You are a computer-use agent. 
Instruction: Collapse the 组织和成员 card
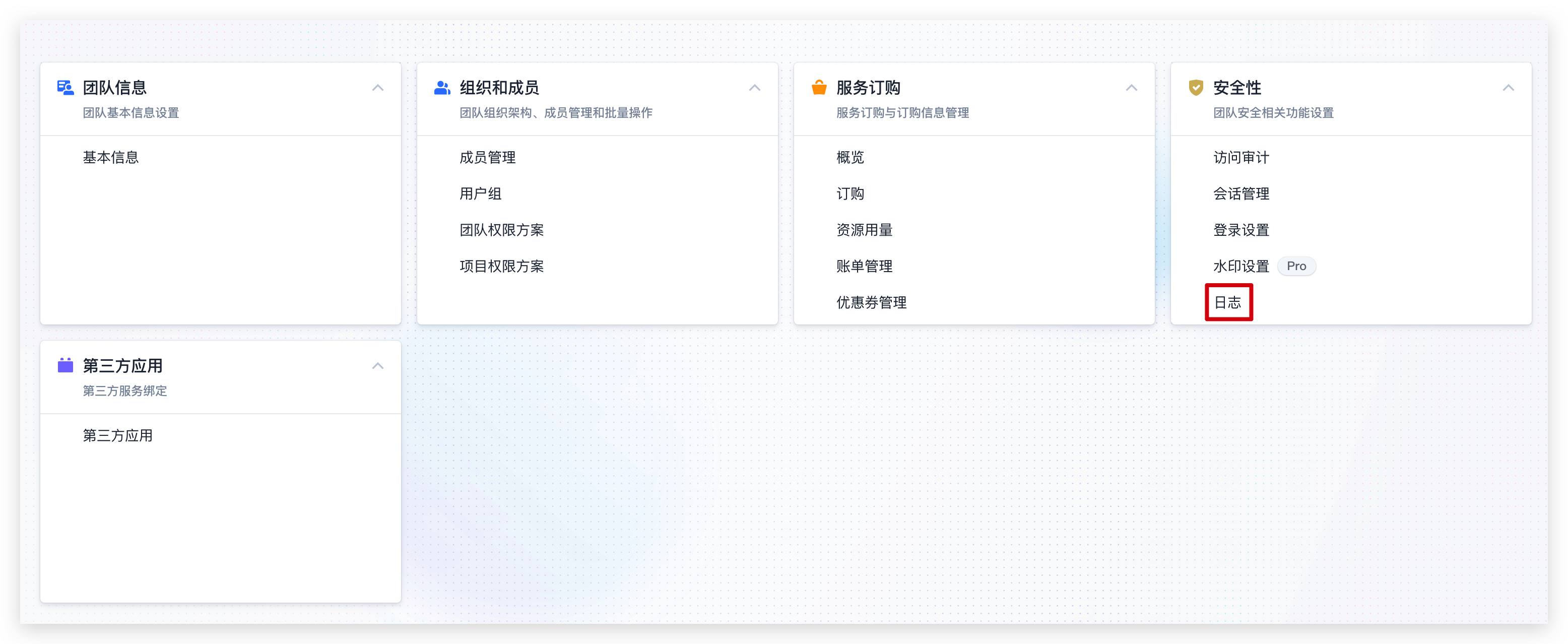pyautogui.click(x=754, y=88)
